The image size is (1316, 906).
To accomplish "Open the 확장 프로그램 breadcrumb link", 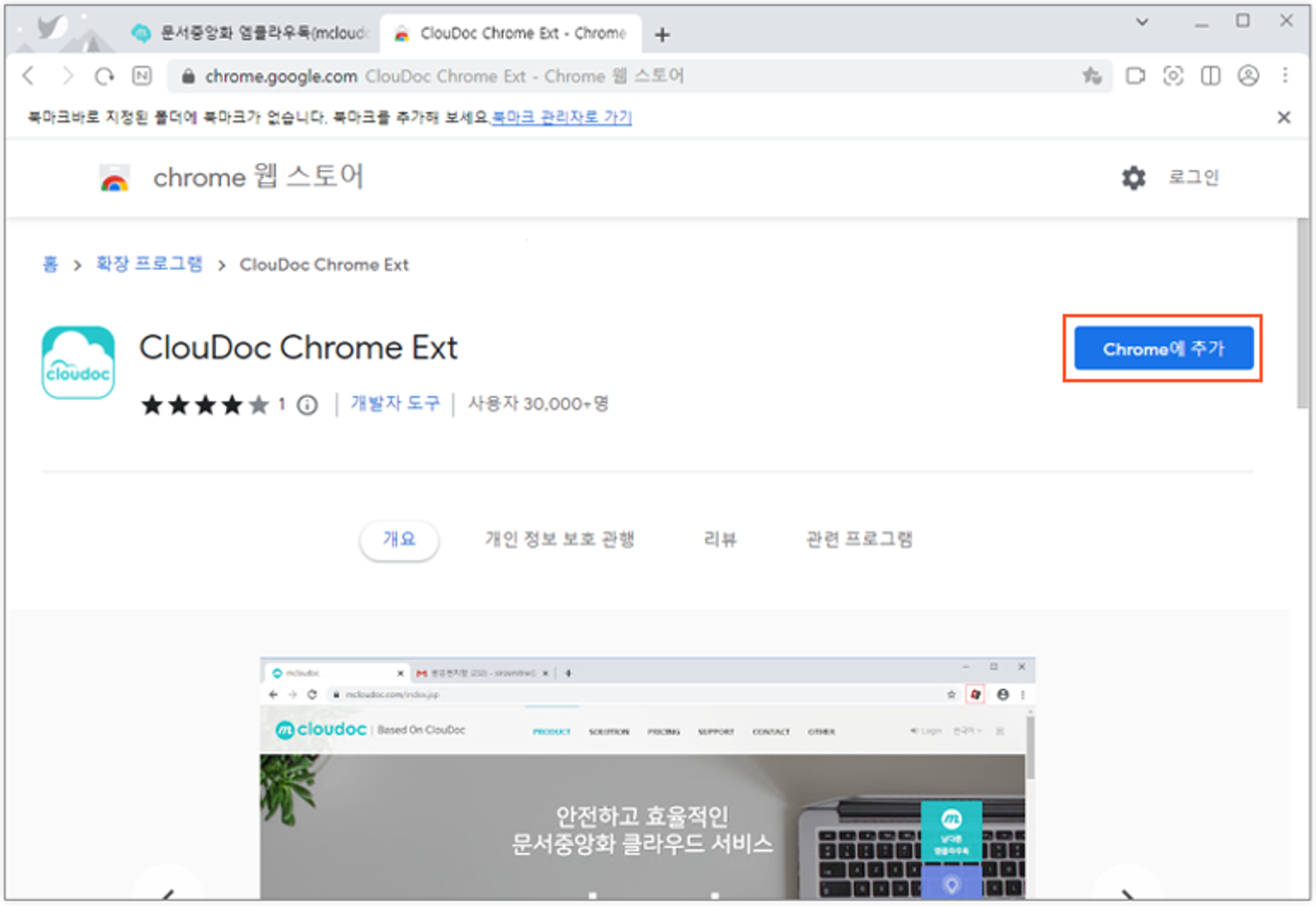I will 149,264.
